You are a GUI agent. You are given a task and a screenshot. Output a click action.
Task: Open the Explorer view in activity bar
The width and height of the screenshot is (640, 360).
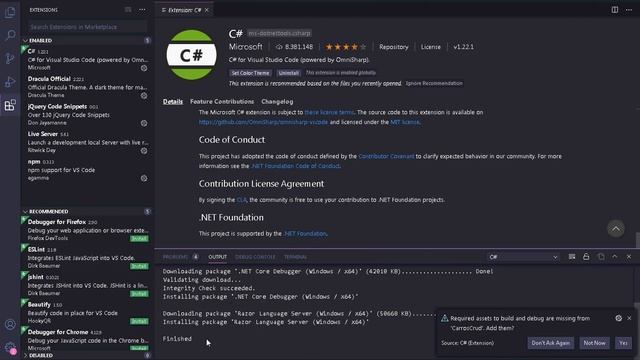pyautogui.click(x=10, y=12)
